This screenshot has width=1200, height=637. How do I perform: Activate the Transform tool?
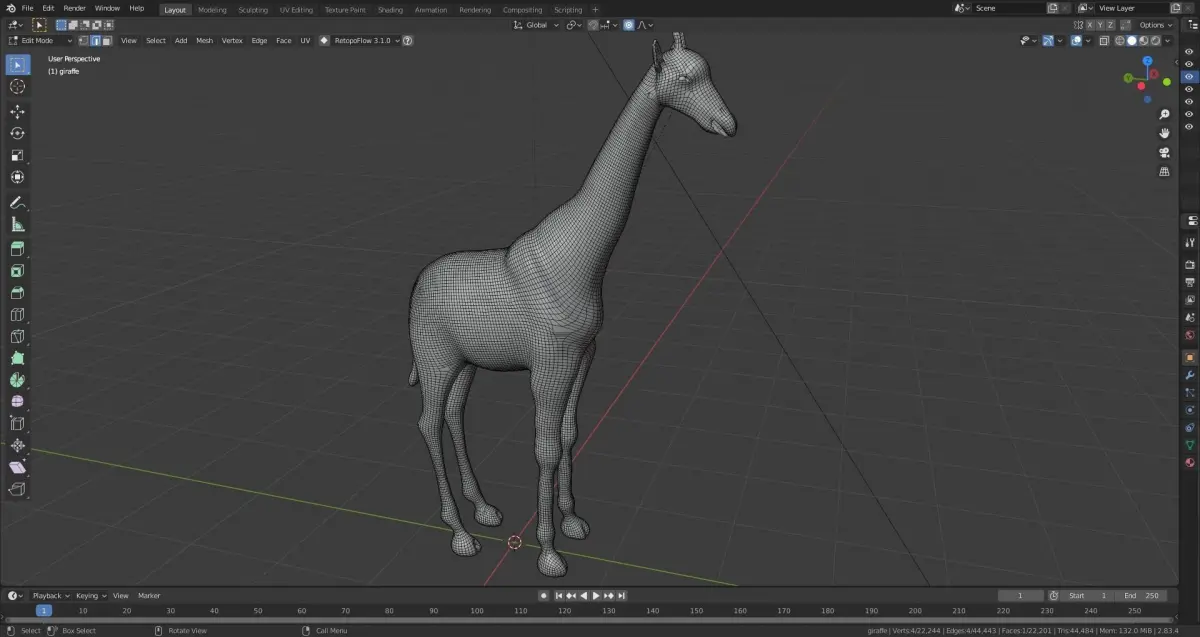17,177
